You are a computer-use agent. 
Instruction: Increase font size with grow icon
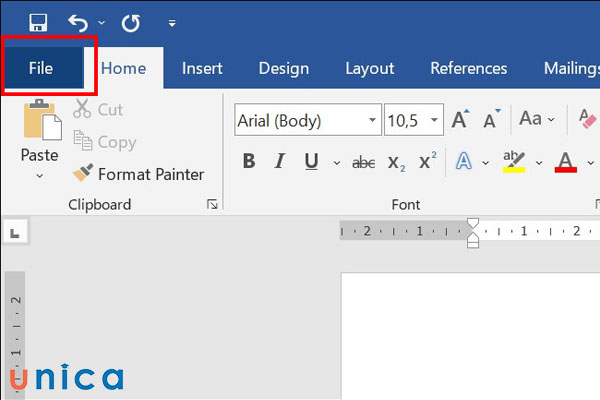pyautogui.click(x=459, y=121)
